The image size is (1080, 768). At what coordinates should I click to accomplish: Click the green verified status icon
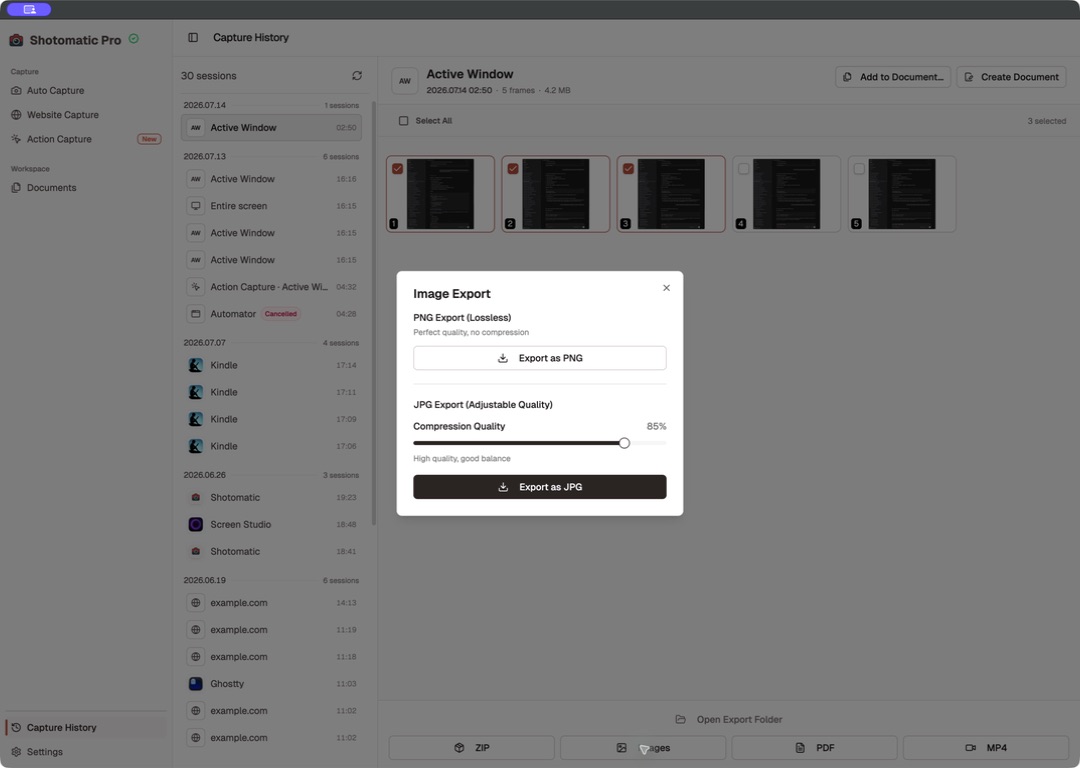click(x=134, y=39)
